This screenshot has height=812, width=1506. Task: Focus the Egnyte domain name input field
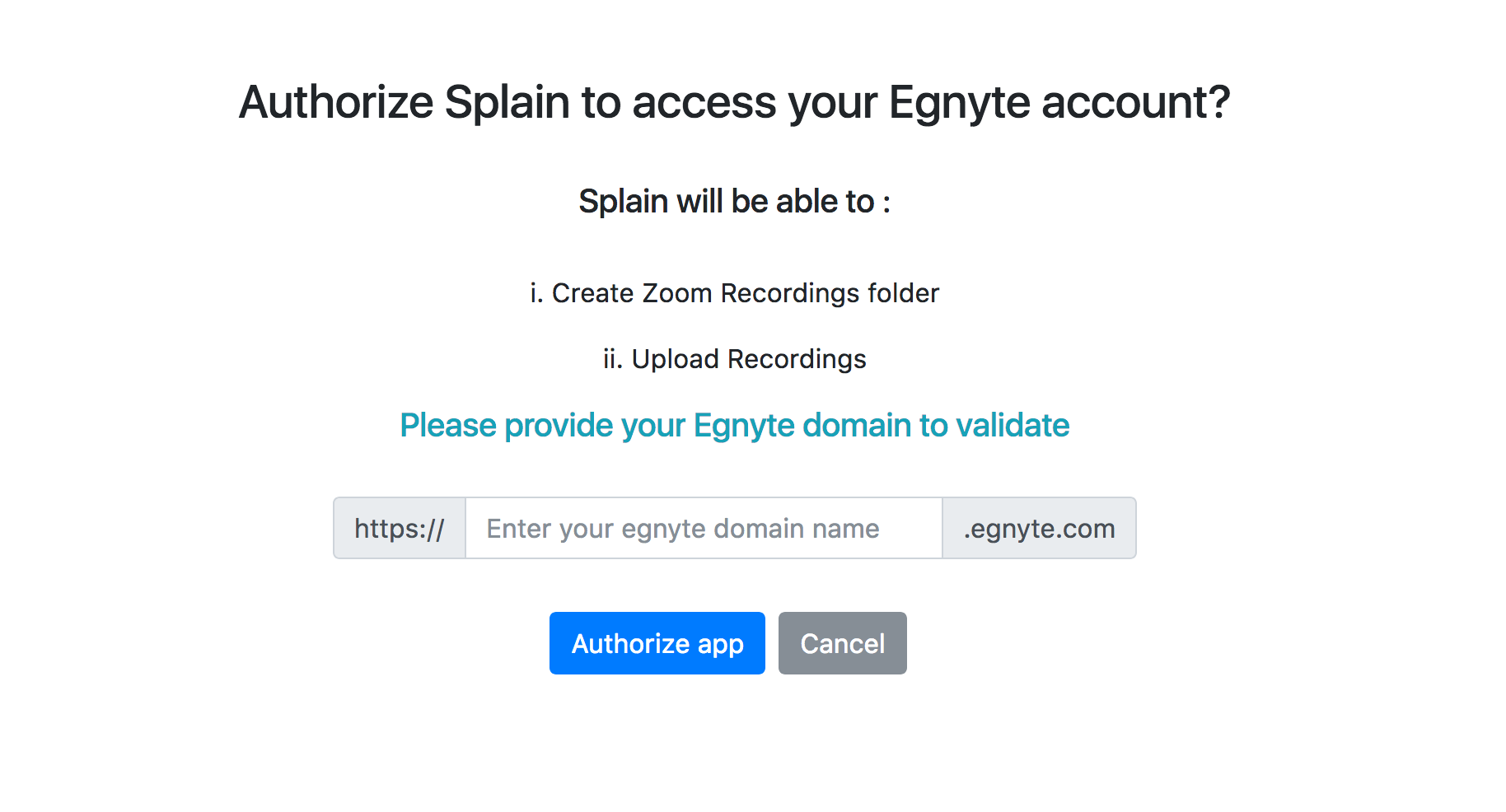704,528
